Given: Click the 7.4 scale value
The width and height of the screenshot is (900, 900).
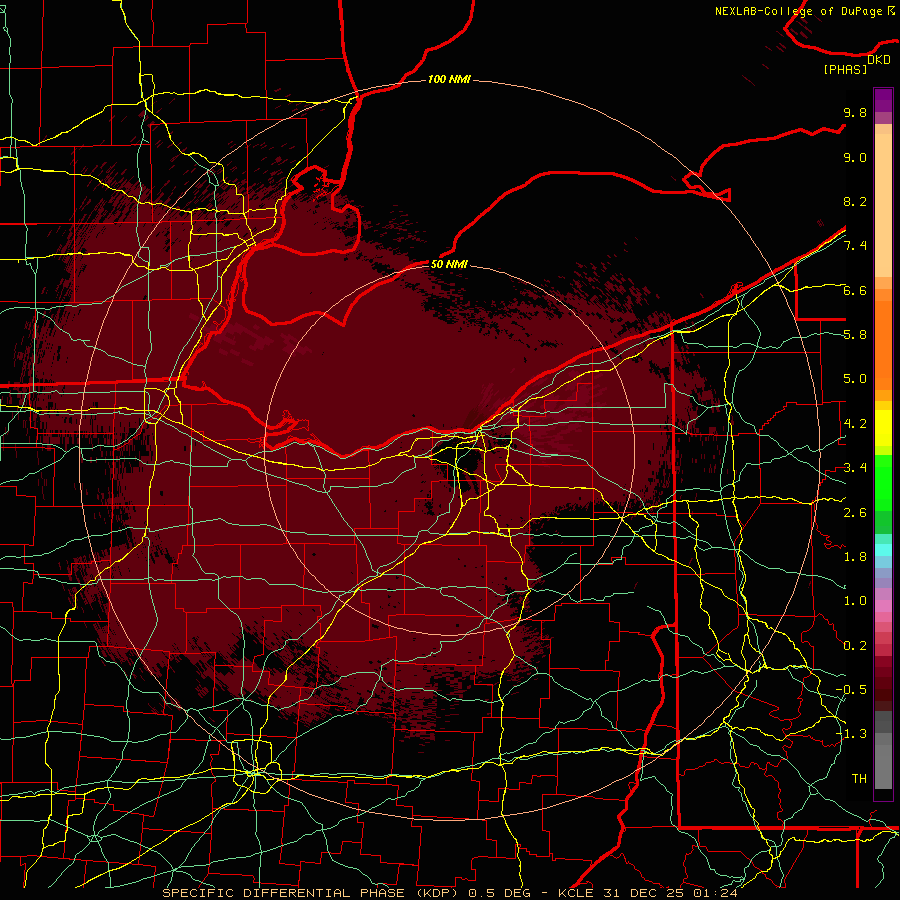Looking at the screenshot, I should (855, 246).
